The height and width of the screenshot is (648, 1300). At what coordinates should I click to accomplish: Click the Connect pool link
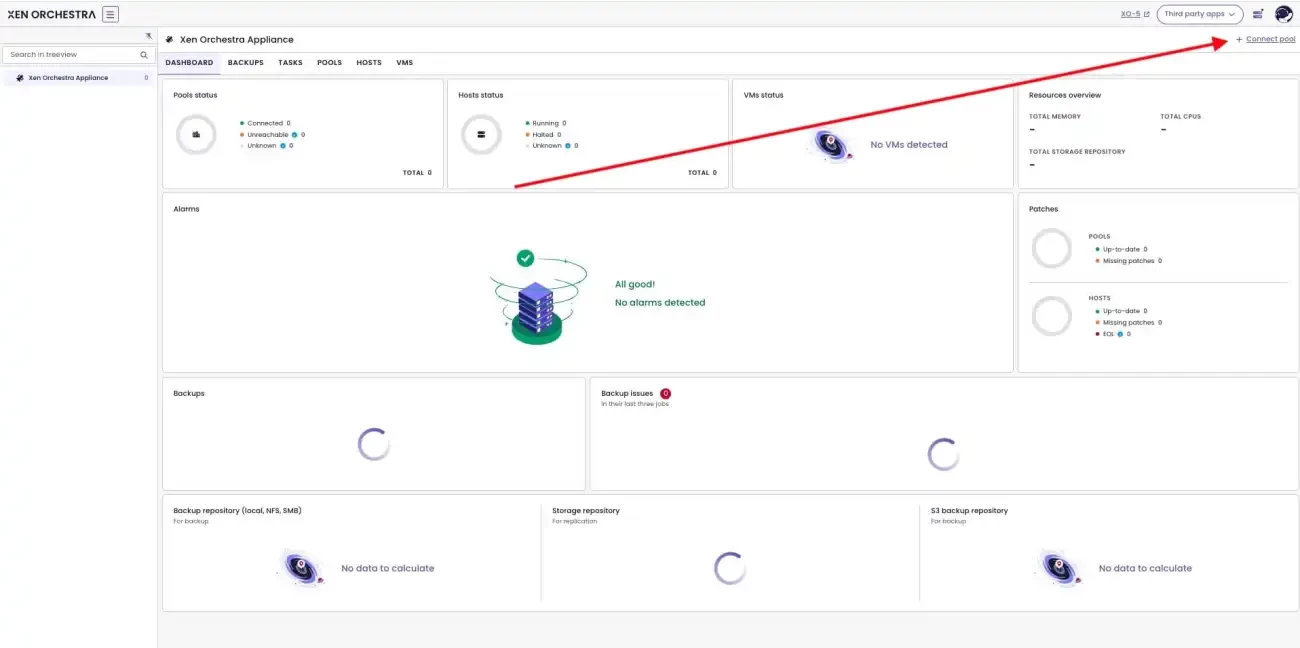(x=1265, y=39)
